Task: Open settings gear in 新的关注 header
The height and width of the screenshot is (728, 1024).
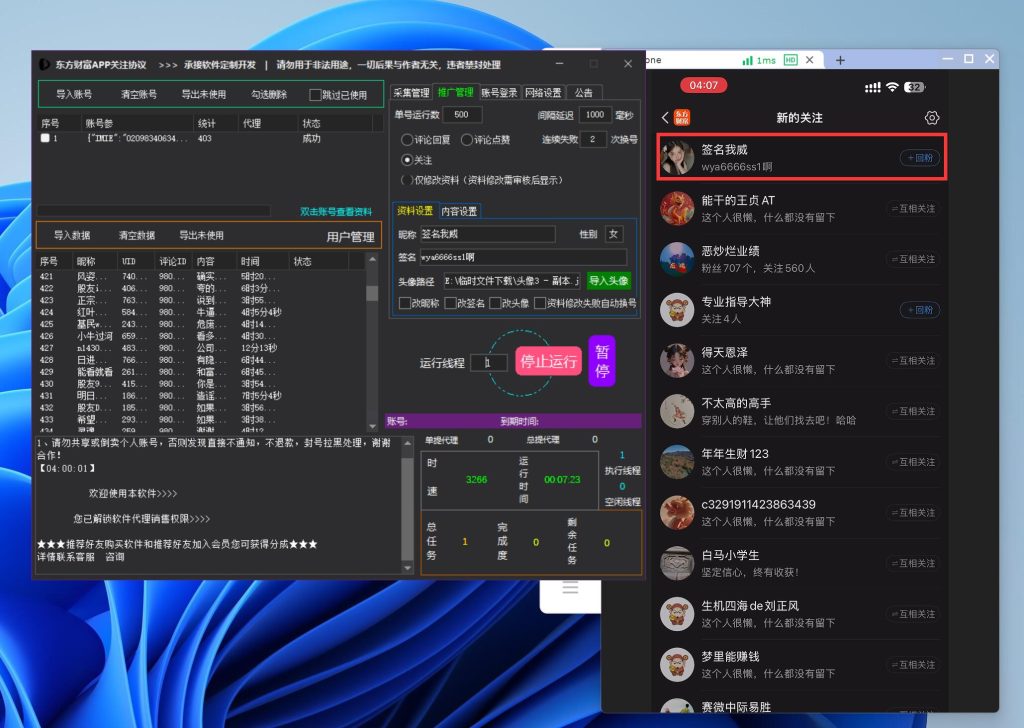Action: pyautogui.click(x=932, y=118)
